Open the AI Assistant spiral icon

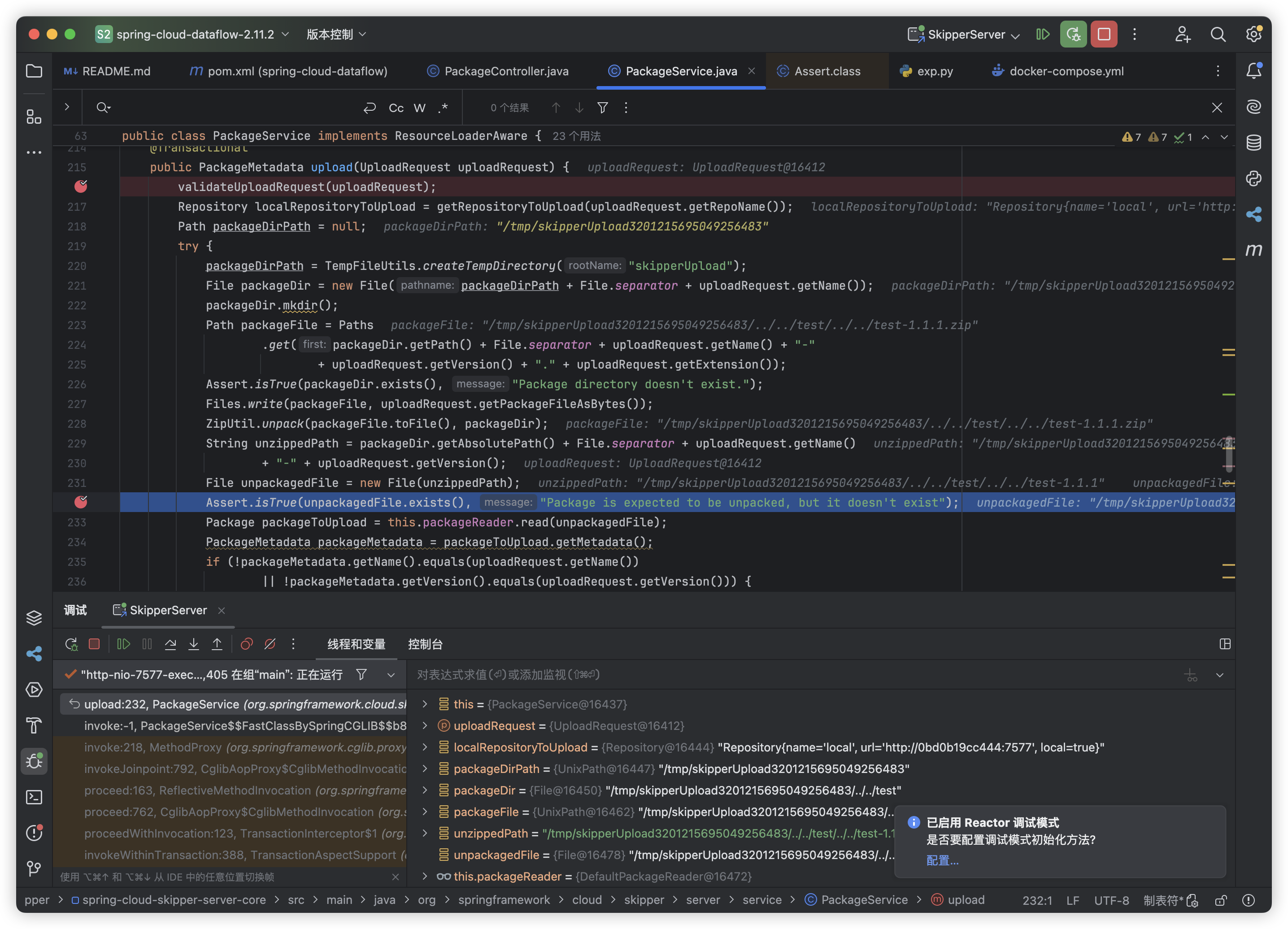(1254, 106)
